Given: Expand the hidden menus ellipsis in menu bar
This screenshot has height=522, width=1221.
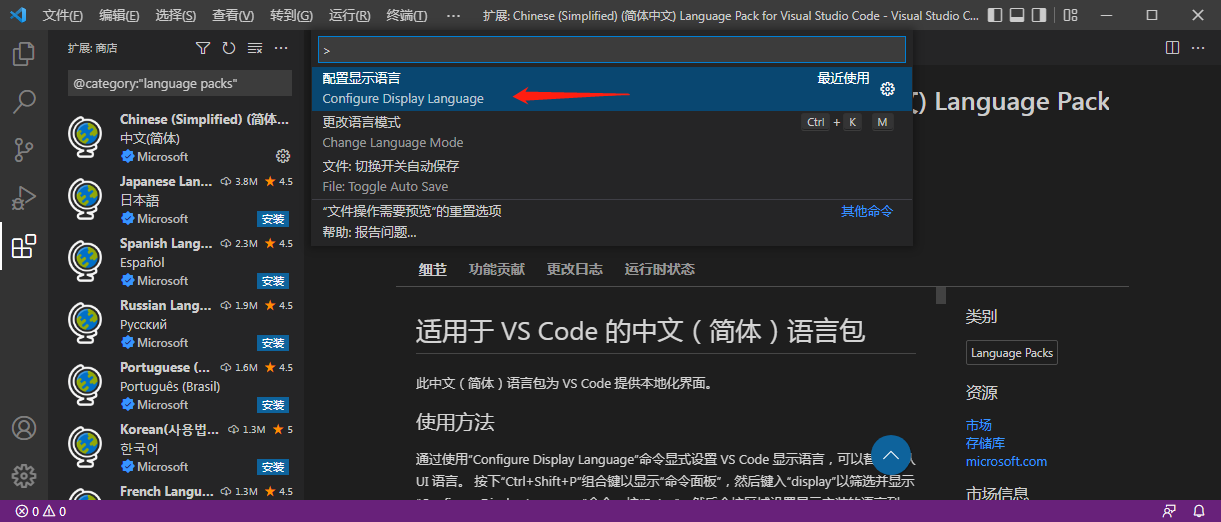Looking at the screenshot, I should tap(454, 16).
